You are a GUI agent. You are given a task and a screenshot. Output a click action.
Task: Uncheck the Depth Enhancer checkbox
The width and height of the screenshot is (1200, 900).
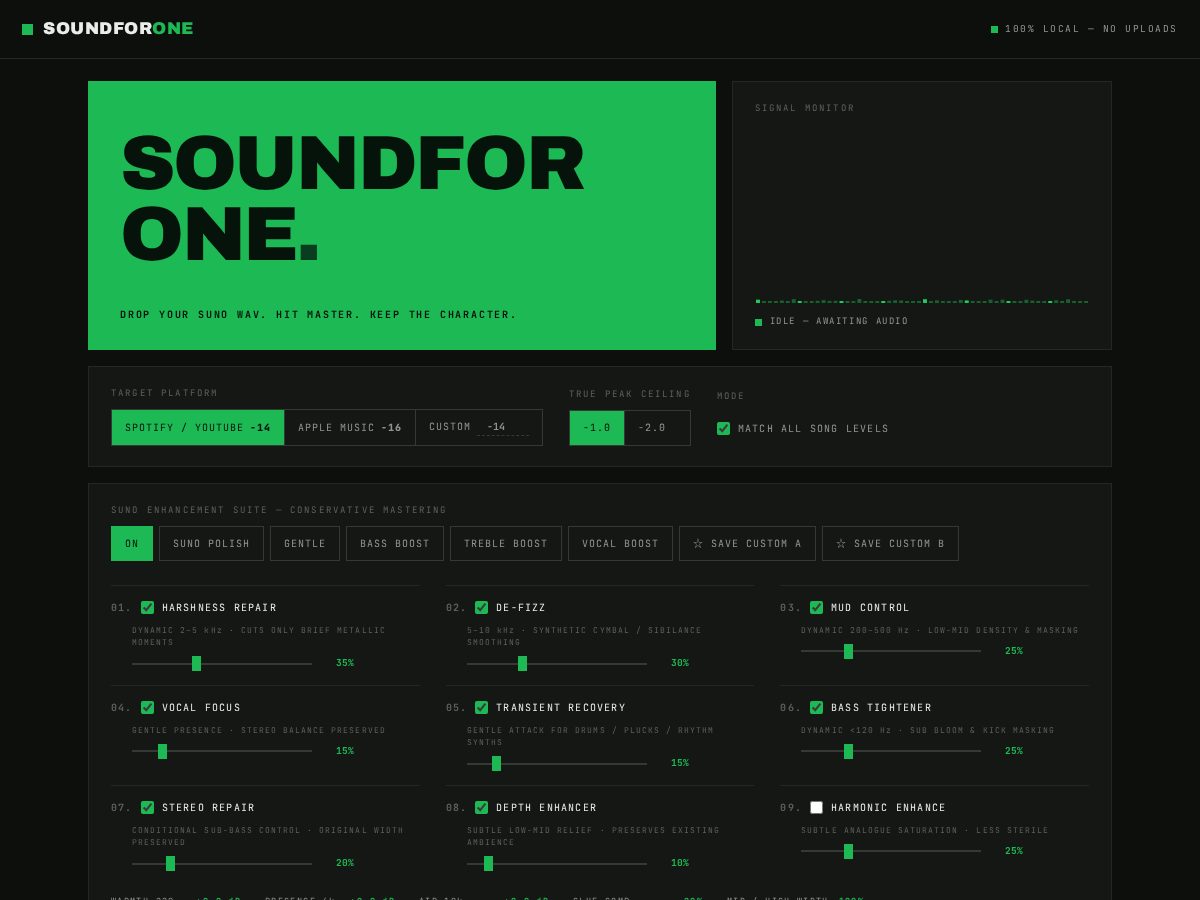pos(481,807)
